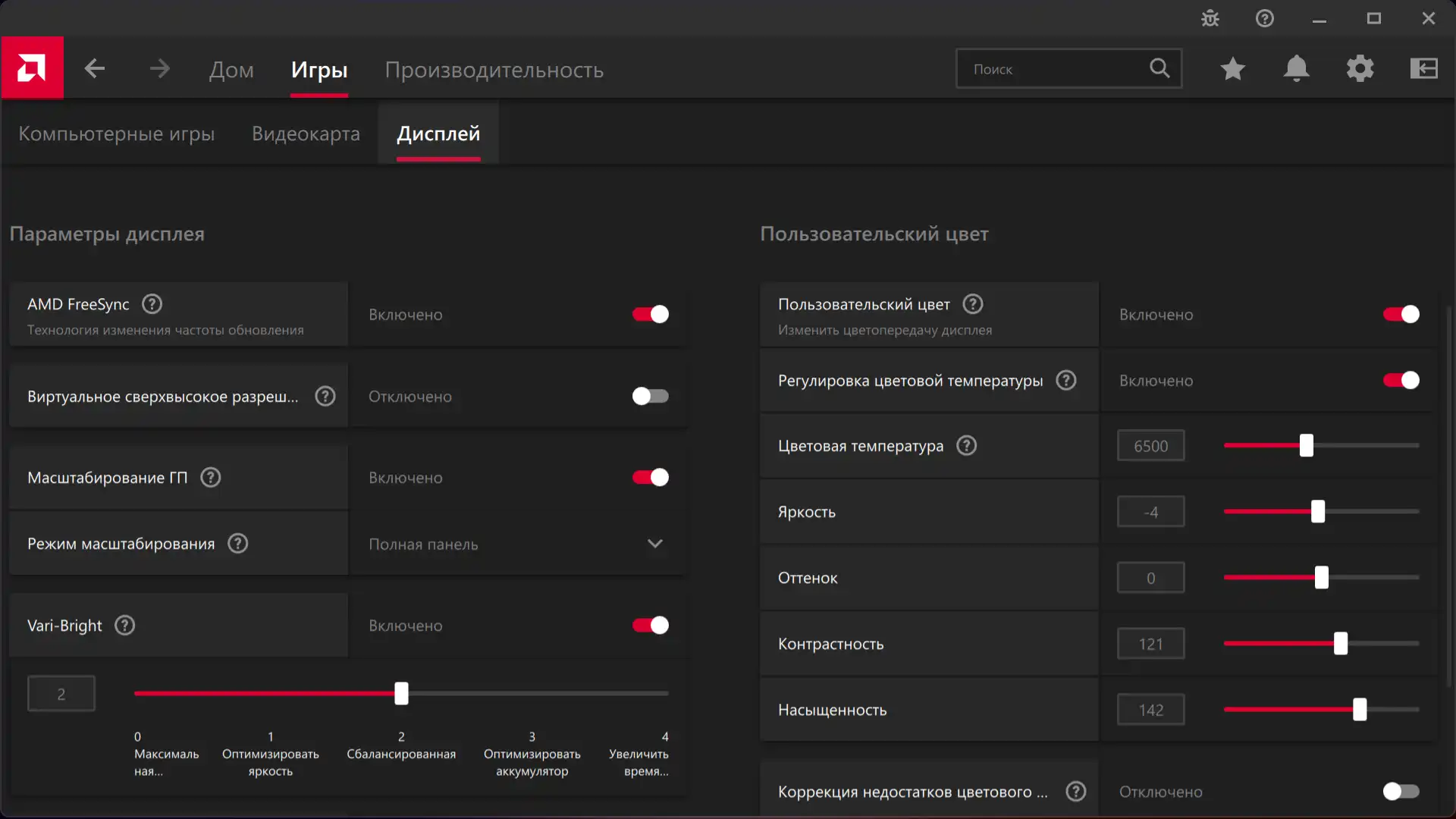Turn off the custom color temperature control toggle
The width and height of the screenshot is (1456, 819).
pos(1401,381)
